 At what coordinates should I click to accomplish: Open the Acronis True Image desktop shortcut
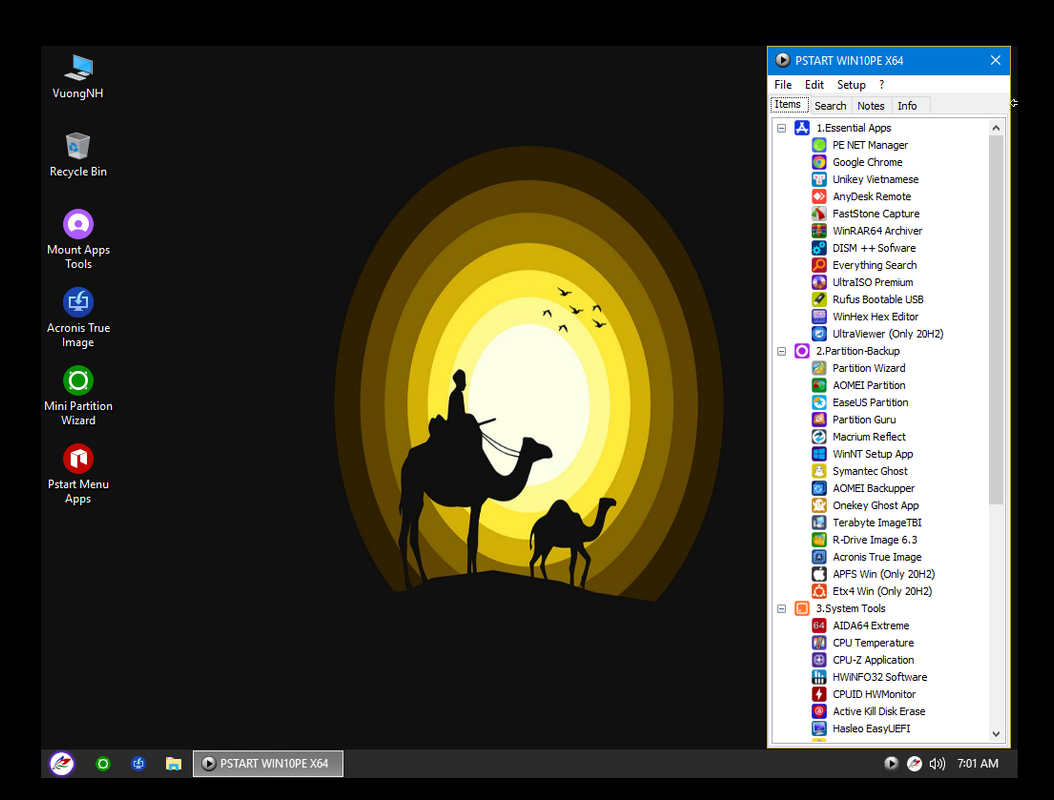point(78,317)
